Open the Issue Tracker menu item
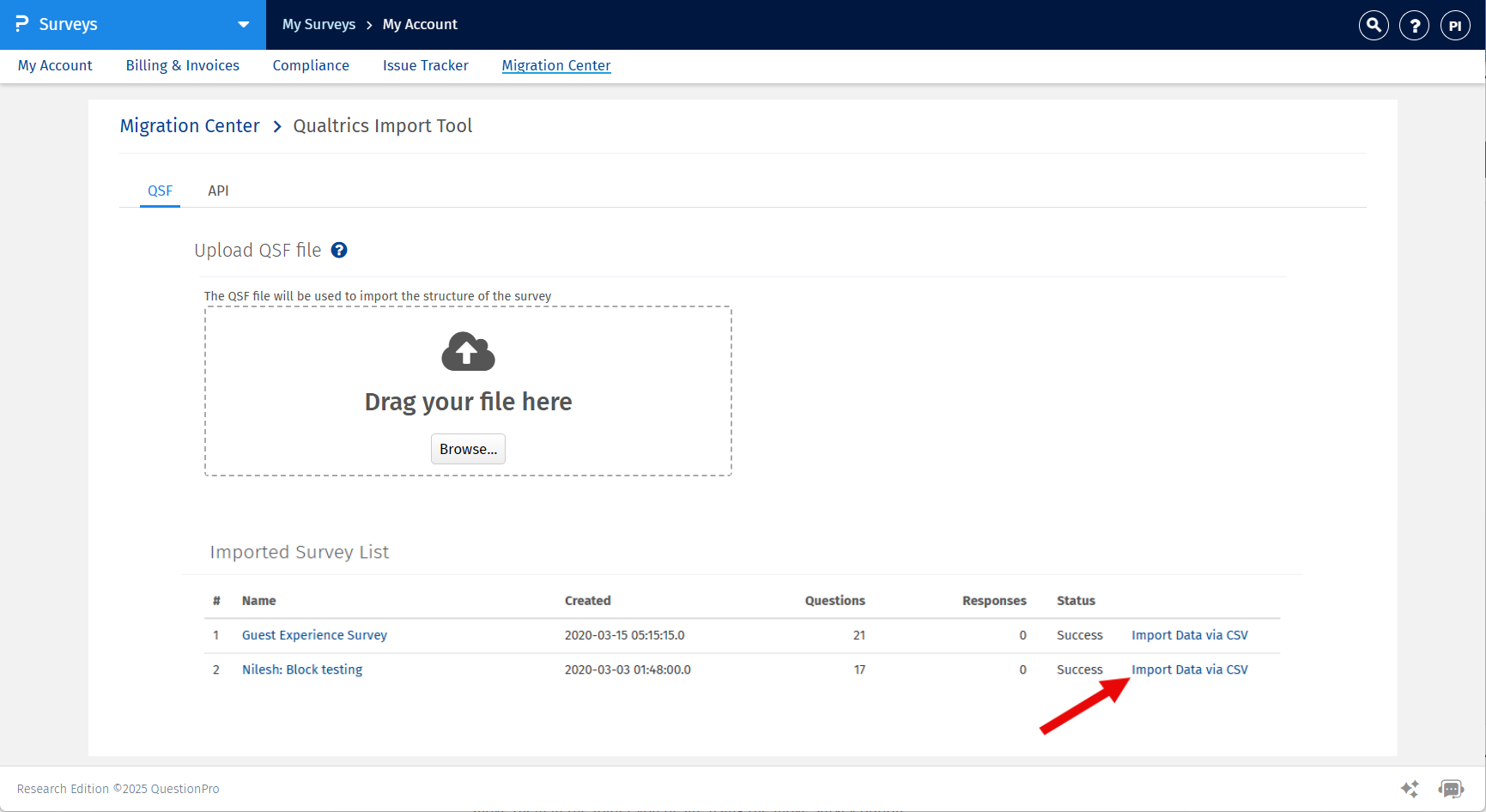This screenshot has height=812, width=1486. tap(425, 65)
